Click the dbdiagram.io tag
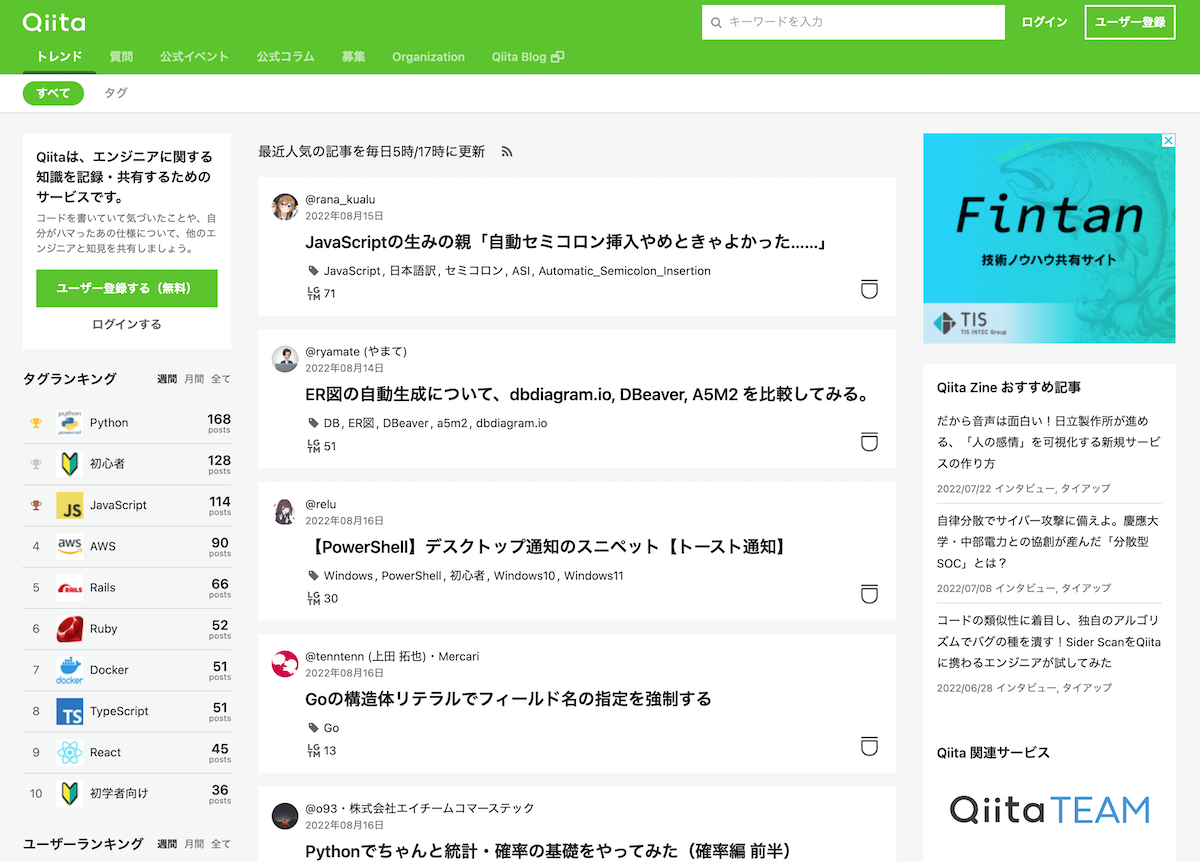This screenshot has width=1200, height=862. click(512, 423)
